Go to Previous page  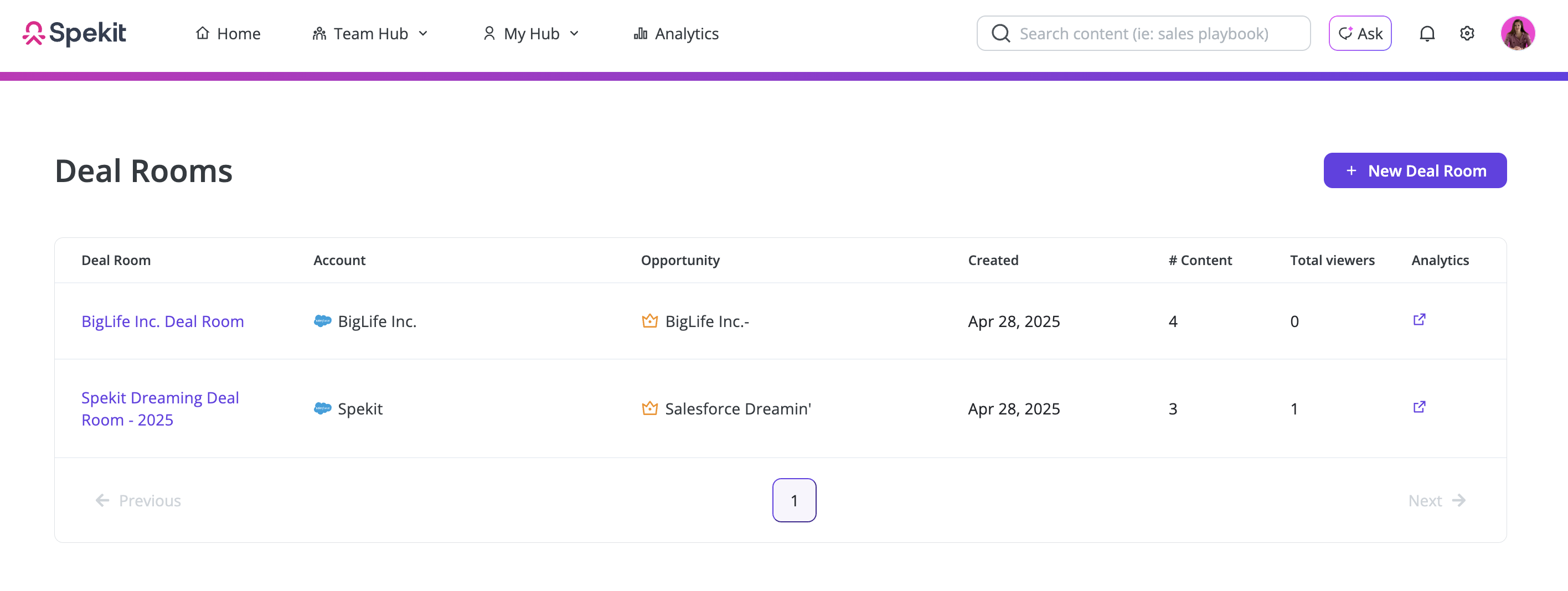click(138, 500)
